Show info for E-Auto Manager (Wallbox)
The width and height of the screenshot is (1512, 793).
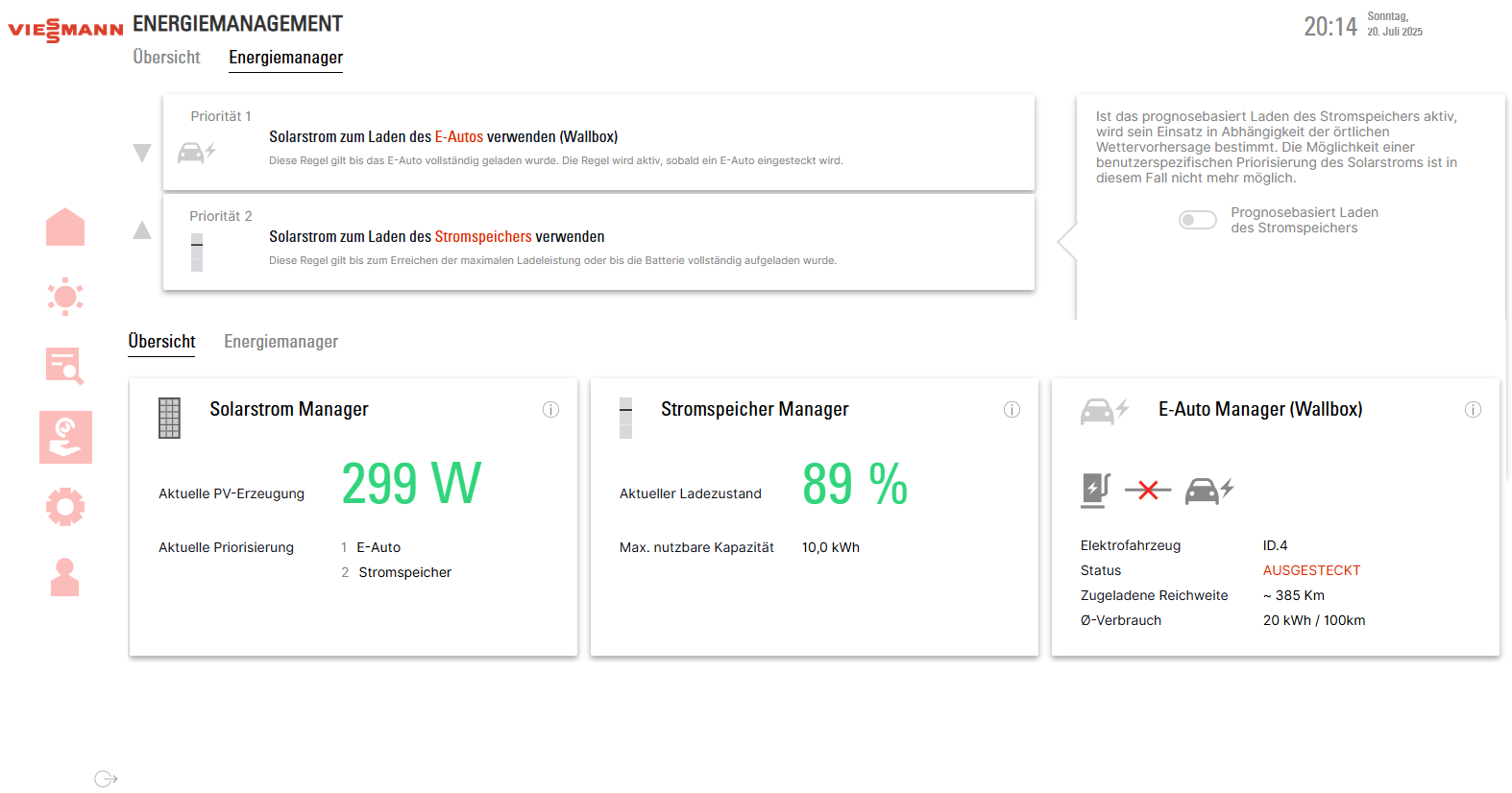click(x=1473, y=410)
